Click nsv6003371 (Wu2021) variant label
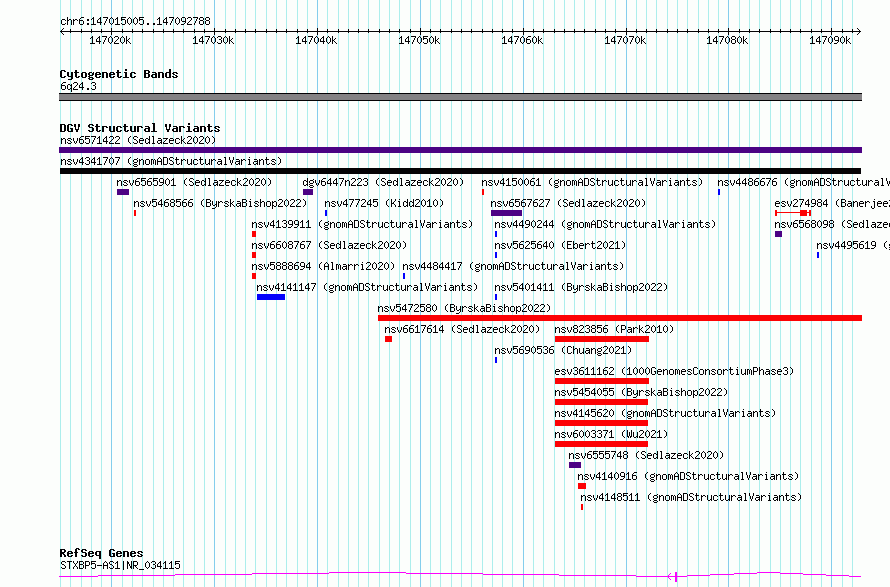890x587 pixels. pos(611,434)
